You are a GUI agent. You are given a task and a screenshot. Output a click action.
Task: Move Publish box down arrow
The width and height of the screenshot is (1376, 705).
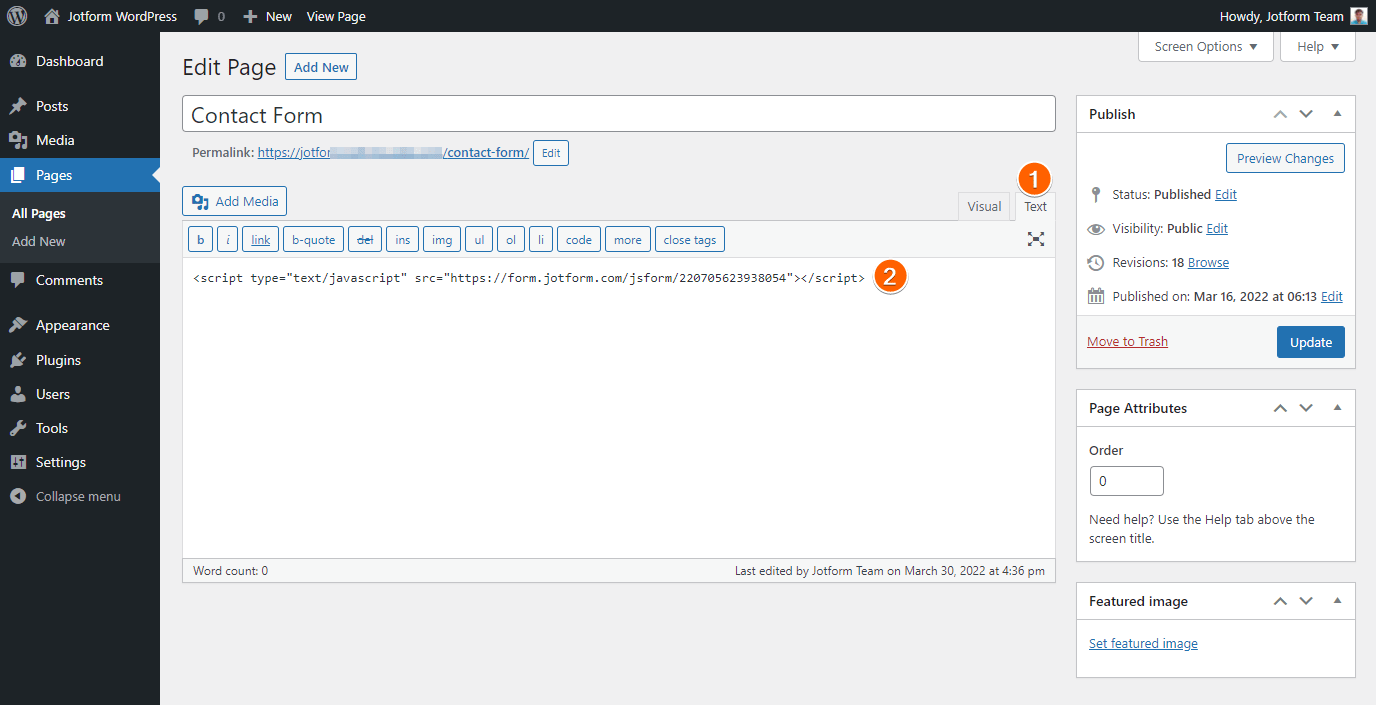coord(1306,114)
